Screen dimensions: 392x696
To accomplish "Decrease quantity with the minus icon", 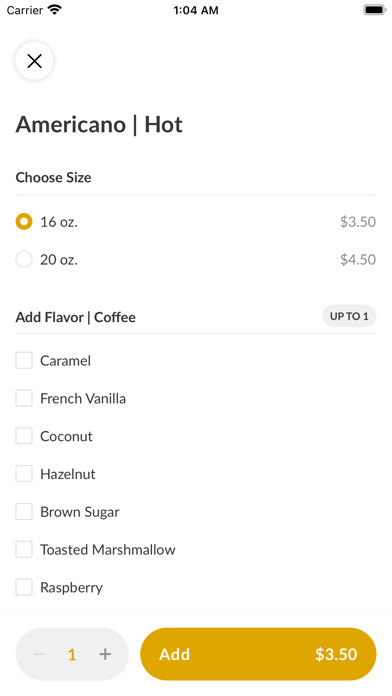I will click(x=39, y=654).
